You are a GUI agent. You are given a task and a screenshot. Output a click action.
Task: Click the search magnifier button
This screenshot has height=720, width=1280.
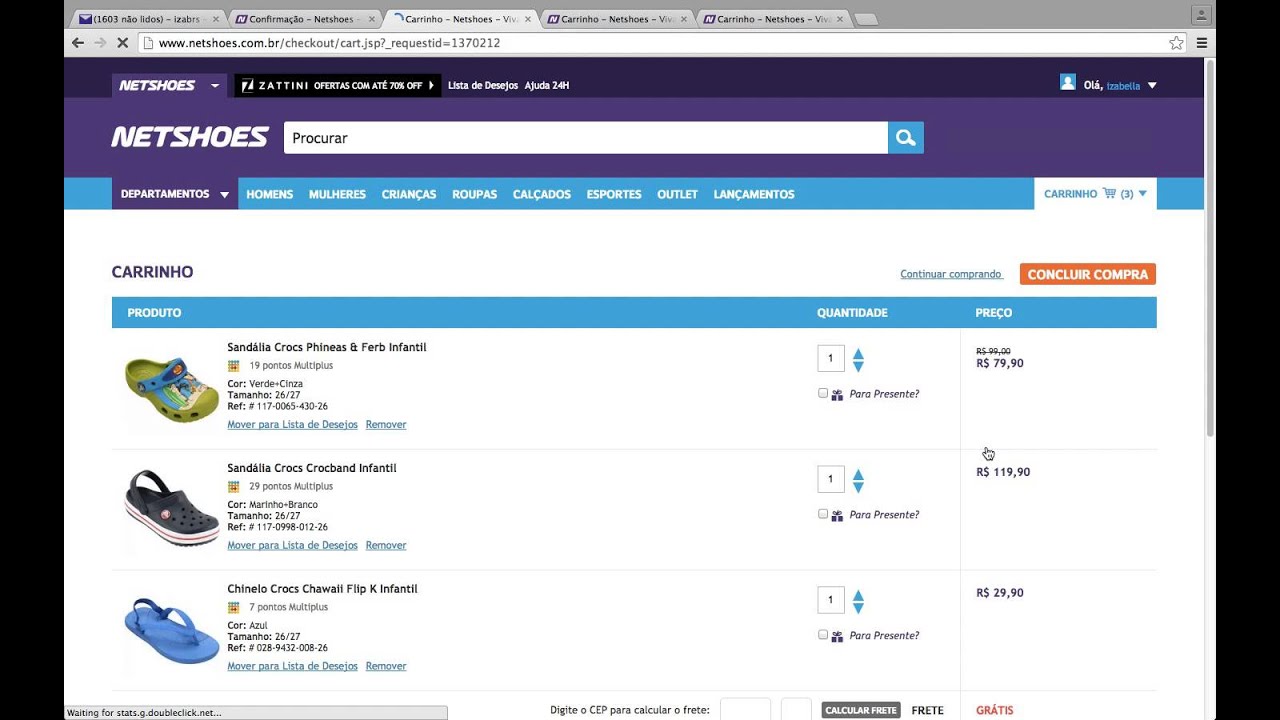pos(906,138)
